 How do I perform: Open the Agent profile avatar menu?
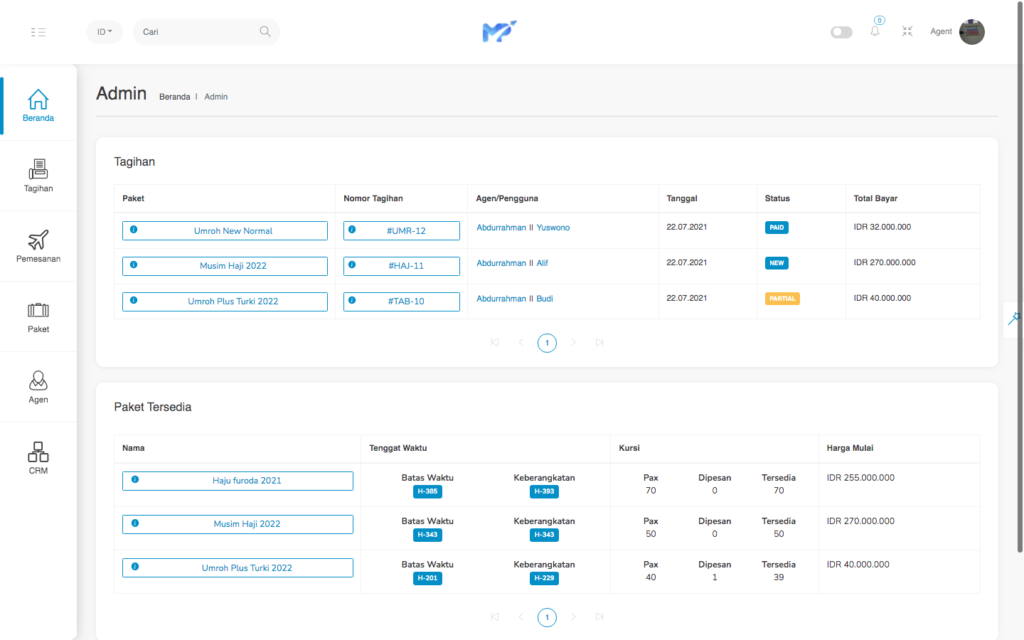(971, 32)
